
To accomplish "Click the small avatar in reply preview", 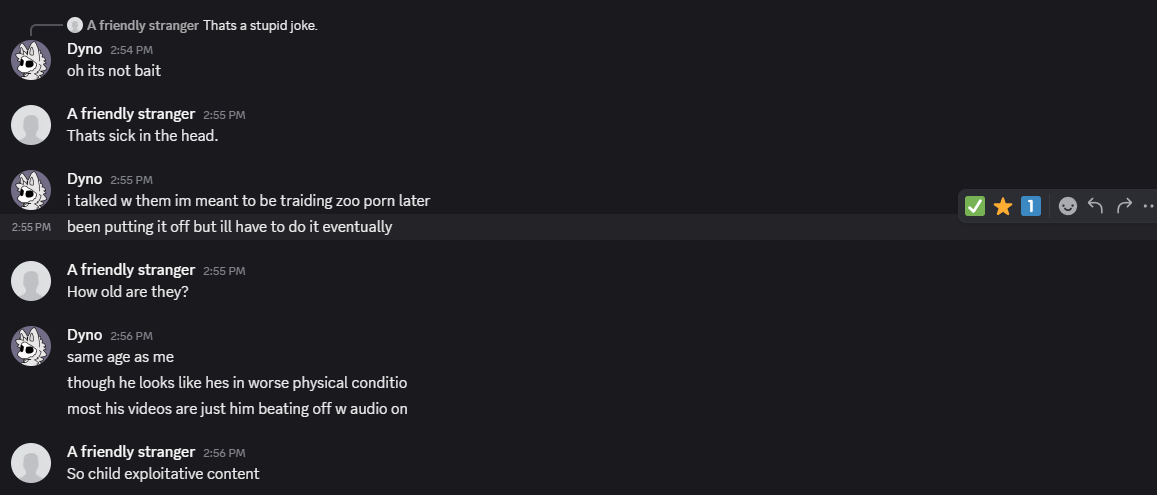I will tap(75, 25).
